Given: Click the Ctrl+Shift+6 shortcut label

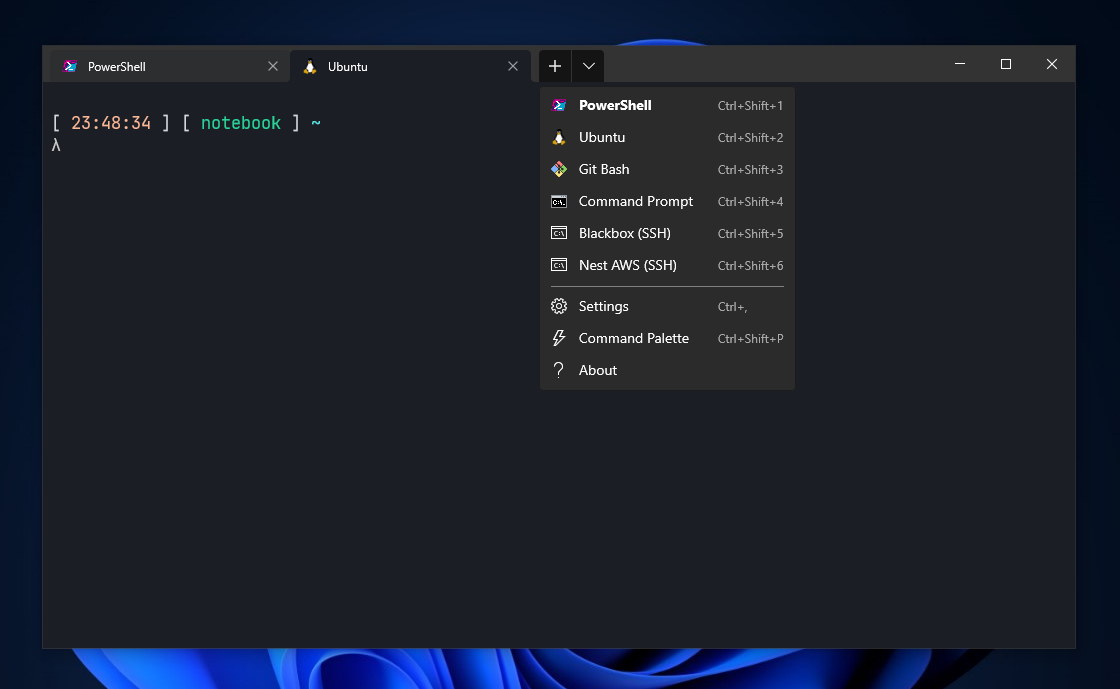Looking at the screenshot, I should tap(750, 266).
